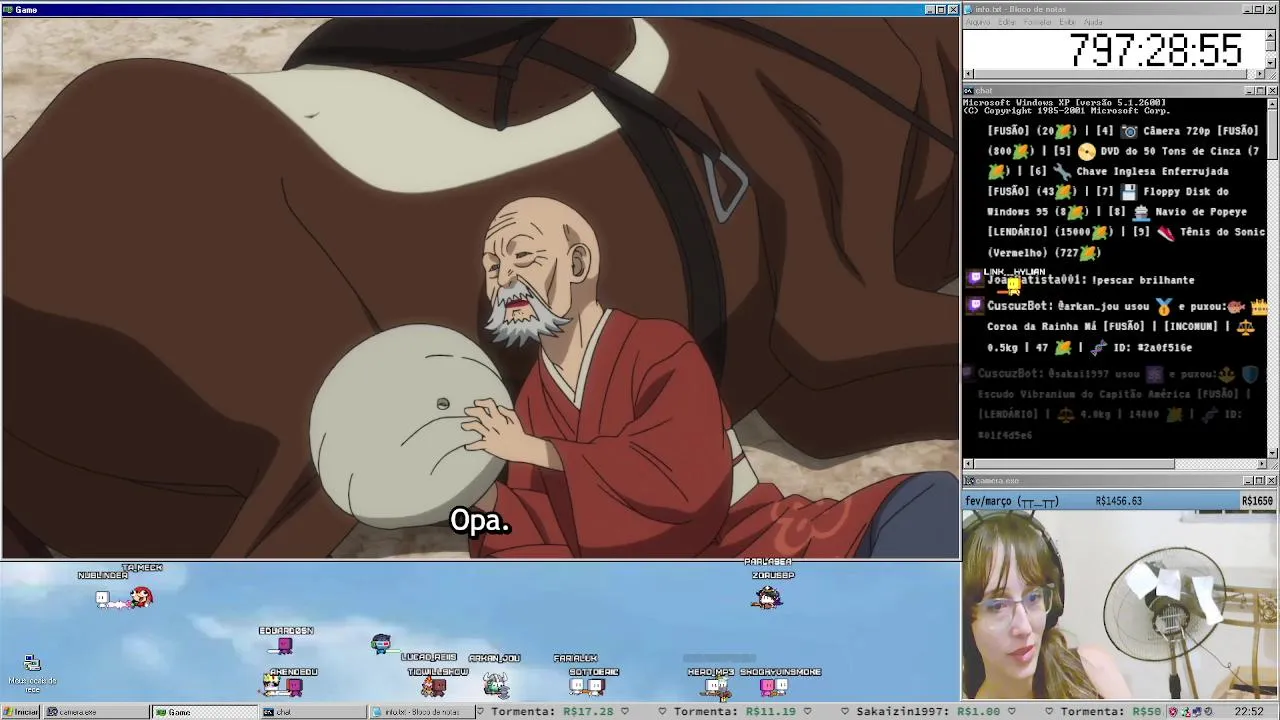Click the red shield tray icon
Screen dimensions: 1280x720
pos(1174,712)
